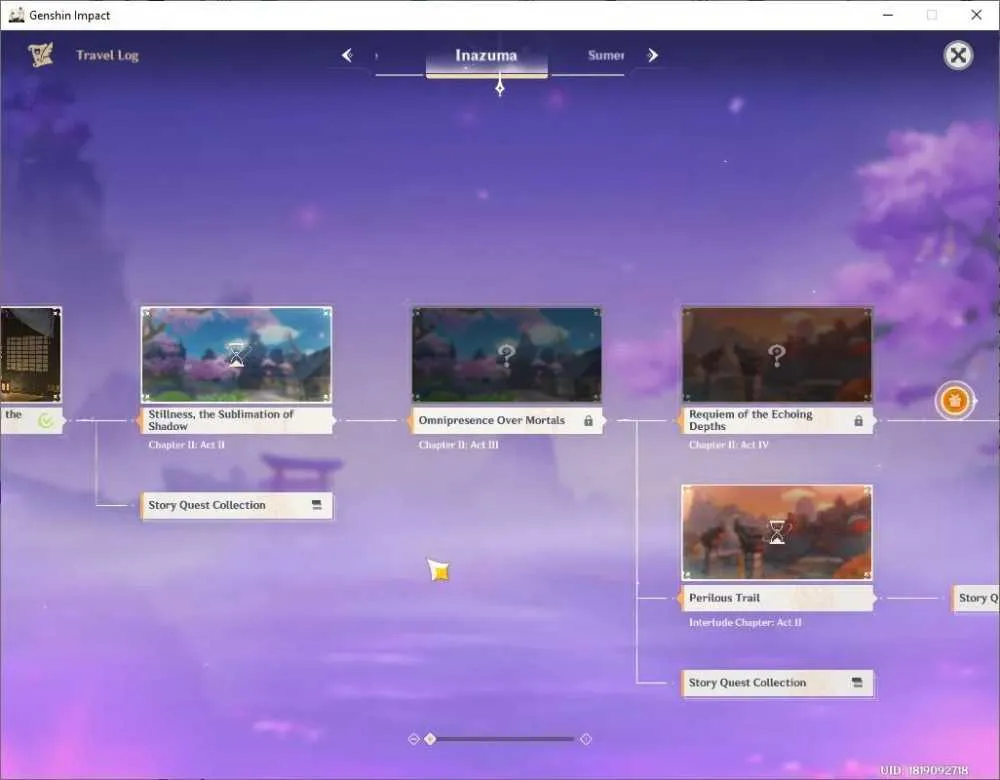This screenshot has height=780, width=1000.
Task: Click the Chapter II: Act IV subtitle
Action: click(x=728, y=445)
